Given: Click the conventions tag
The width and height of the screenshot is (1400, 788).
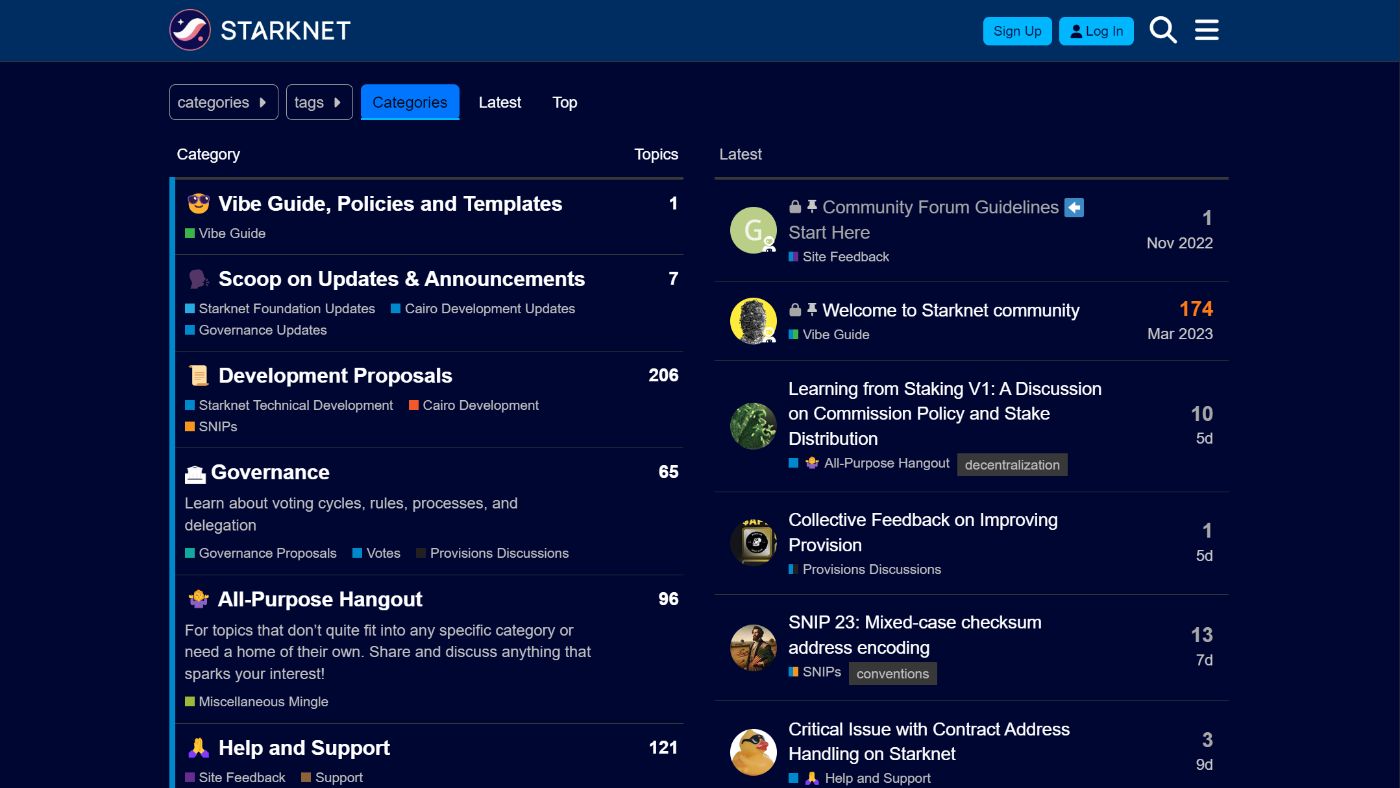Looking at the screenshot, I should tap(892, 674).
